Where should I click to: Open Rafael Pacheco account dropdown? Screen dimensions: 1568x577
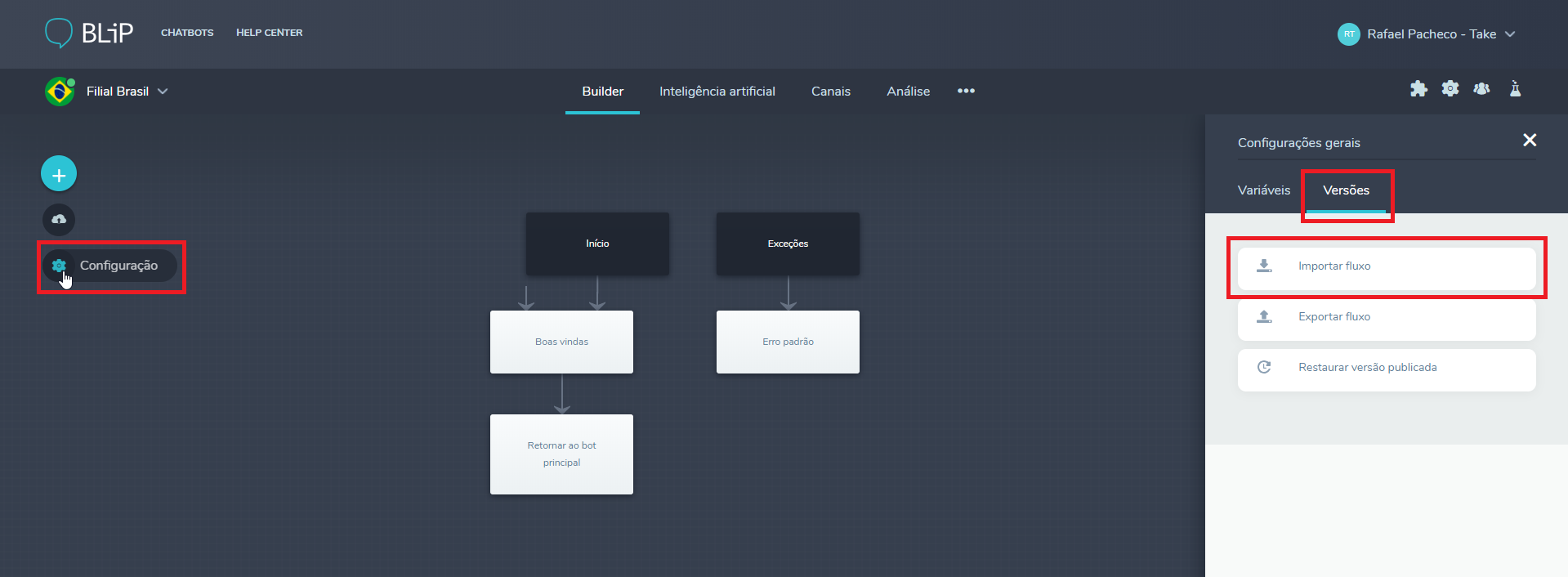pyautogui.click(x=1509, y=34)
